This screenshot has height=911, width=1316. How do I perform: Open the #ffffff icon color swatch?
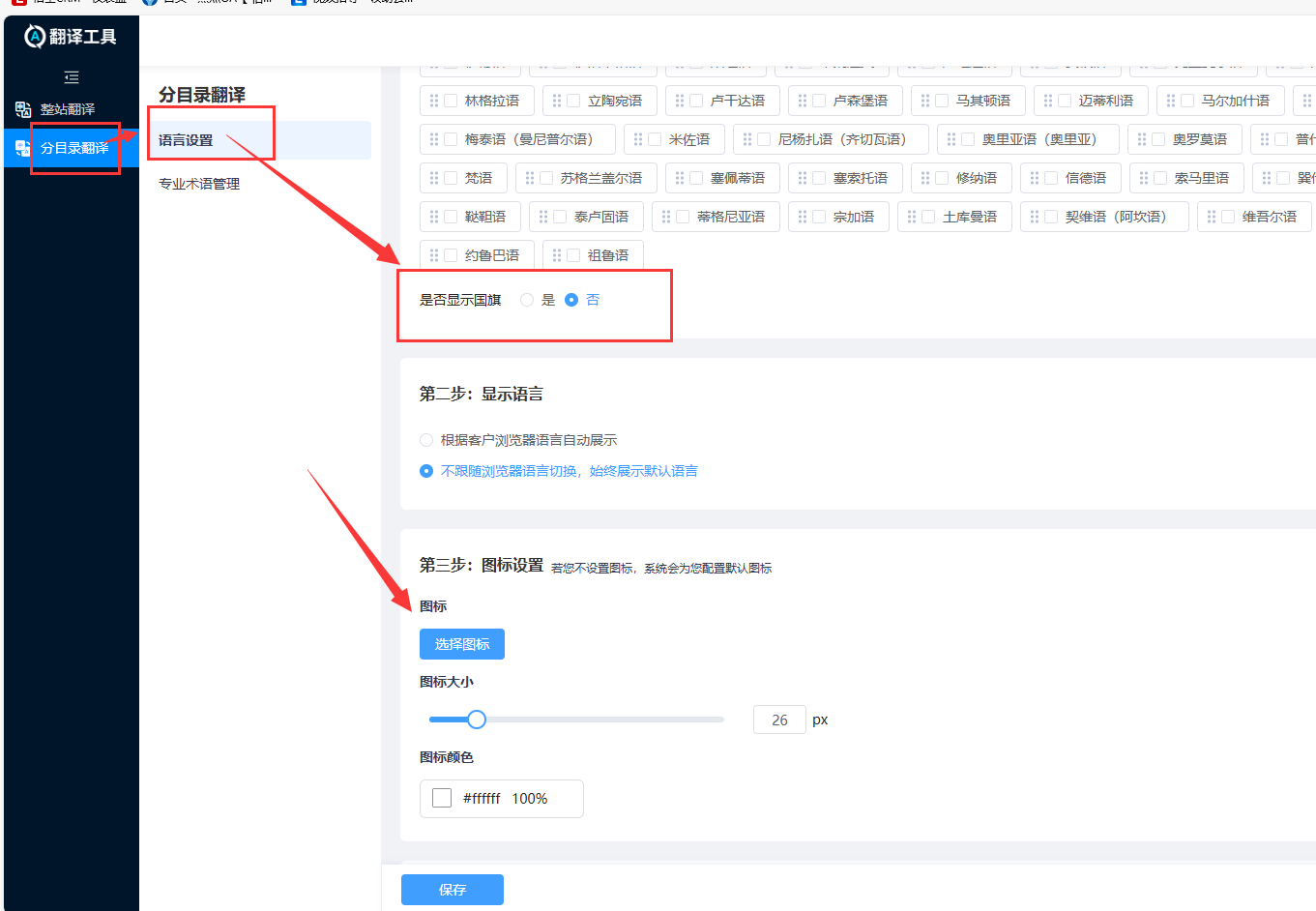[x=442, y=797]
